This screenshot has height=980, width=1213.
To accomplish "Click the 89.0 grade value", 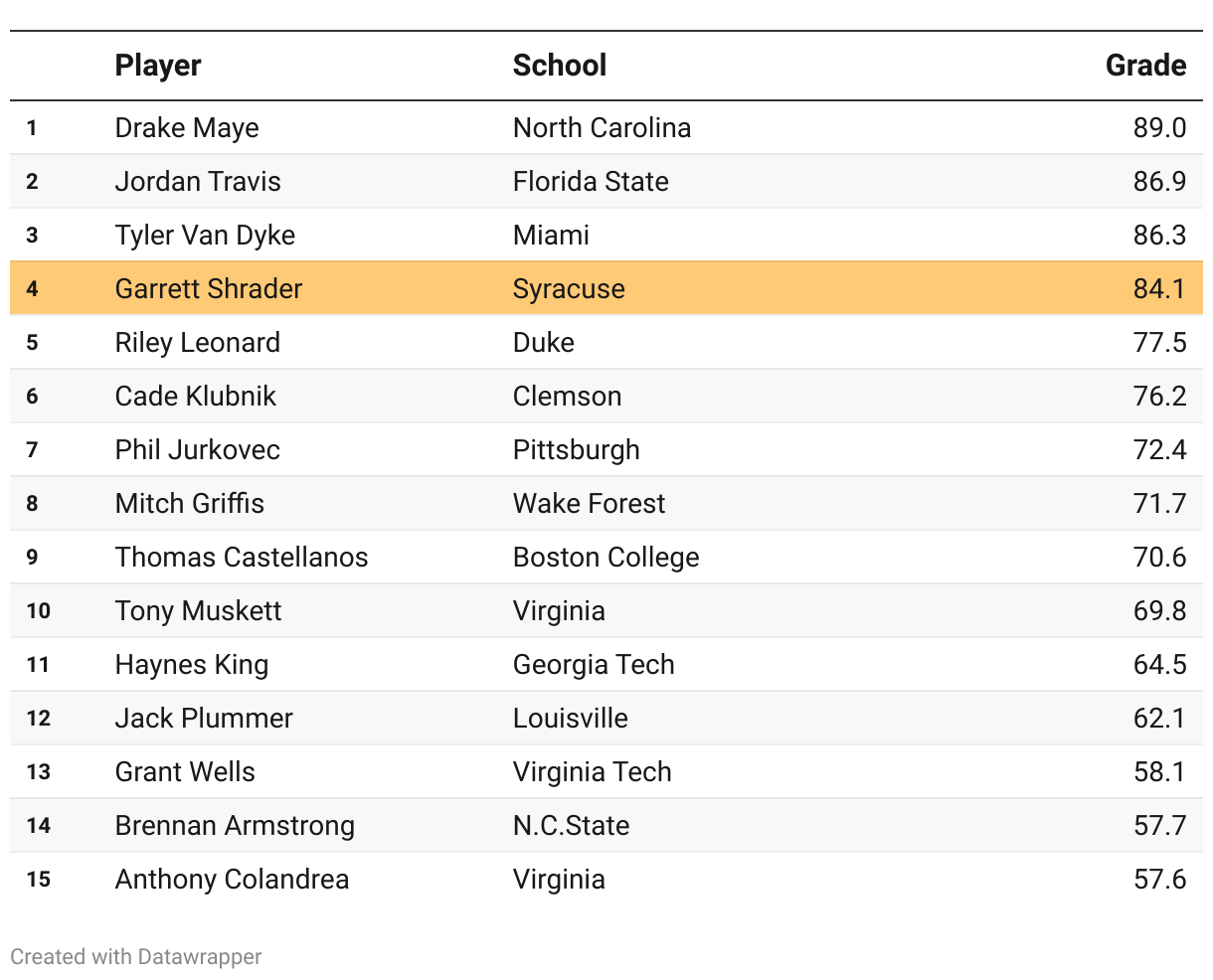I will [x=1159, y=128].
